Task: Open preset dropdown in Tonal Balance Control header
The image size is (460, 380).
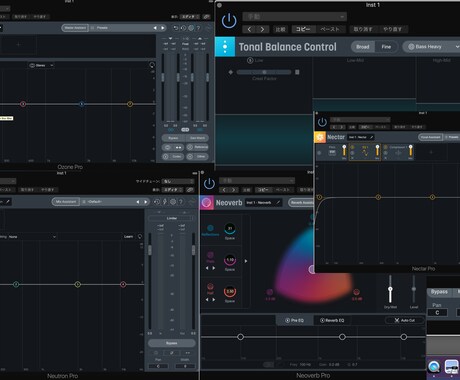Action: 294,16
